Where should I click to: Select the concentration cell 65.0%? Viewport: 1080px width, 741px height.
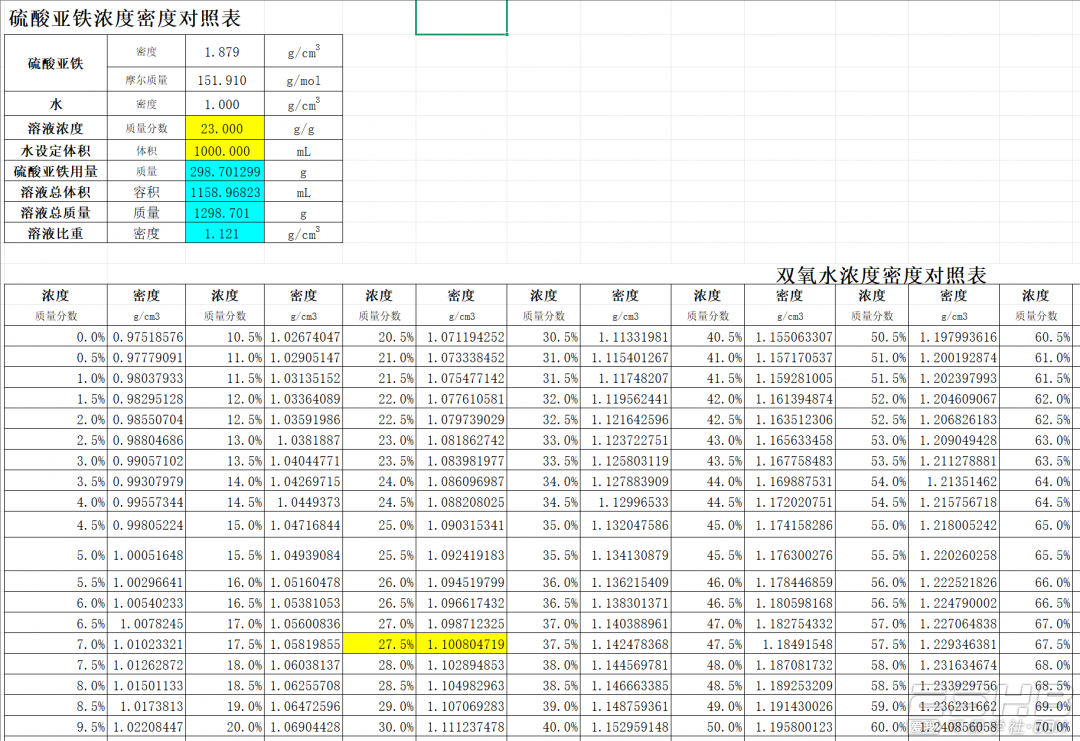(1036, 525)
